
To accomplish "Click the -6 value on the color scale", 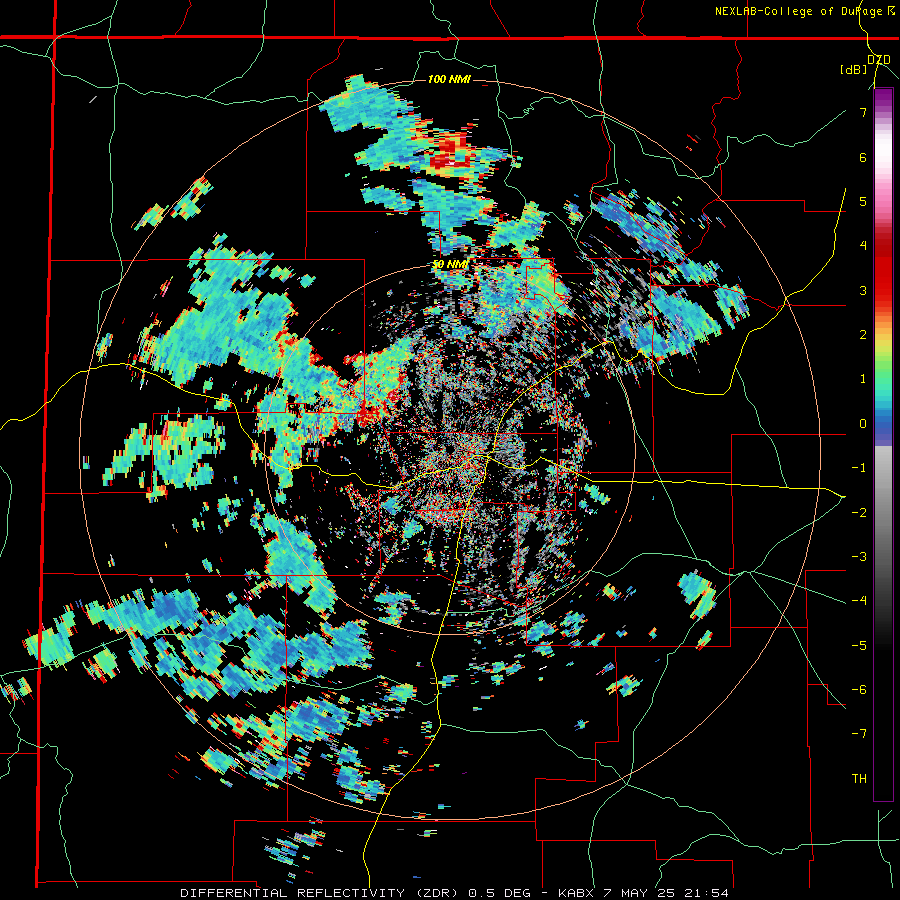I will [x=859, y=689].
